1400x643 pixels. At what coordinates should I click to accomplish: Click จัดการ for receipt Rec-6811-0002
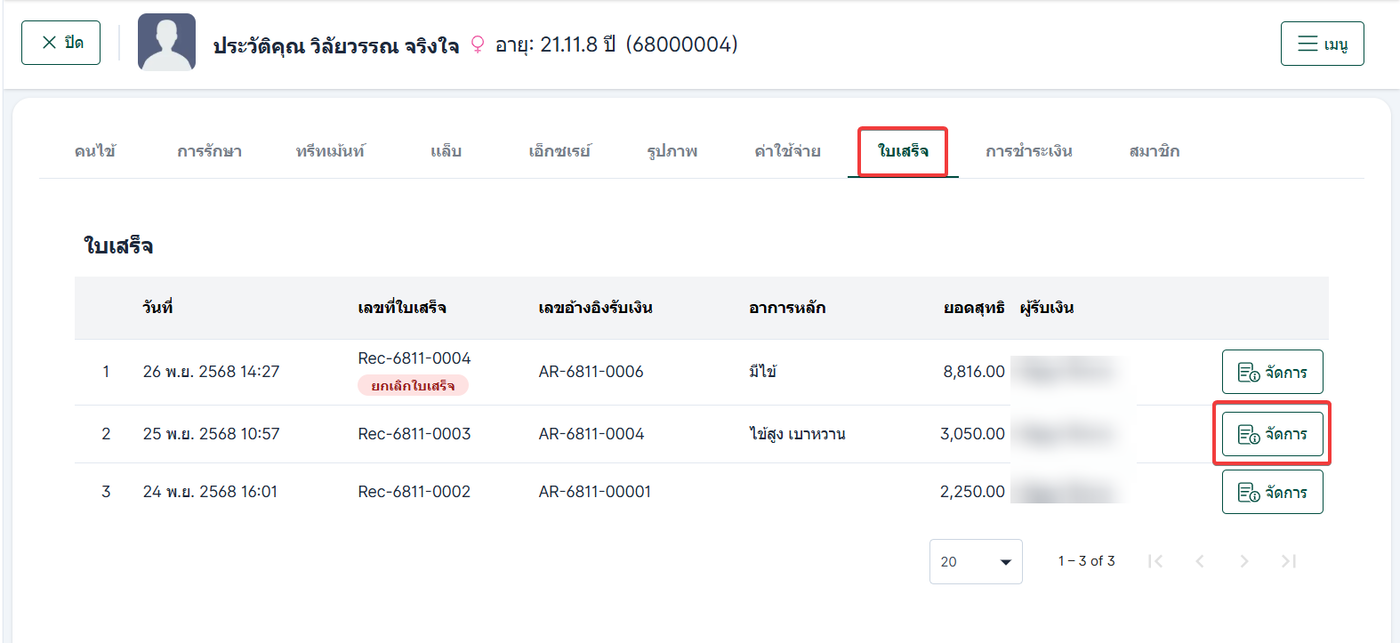(1272, 492)
